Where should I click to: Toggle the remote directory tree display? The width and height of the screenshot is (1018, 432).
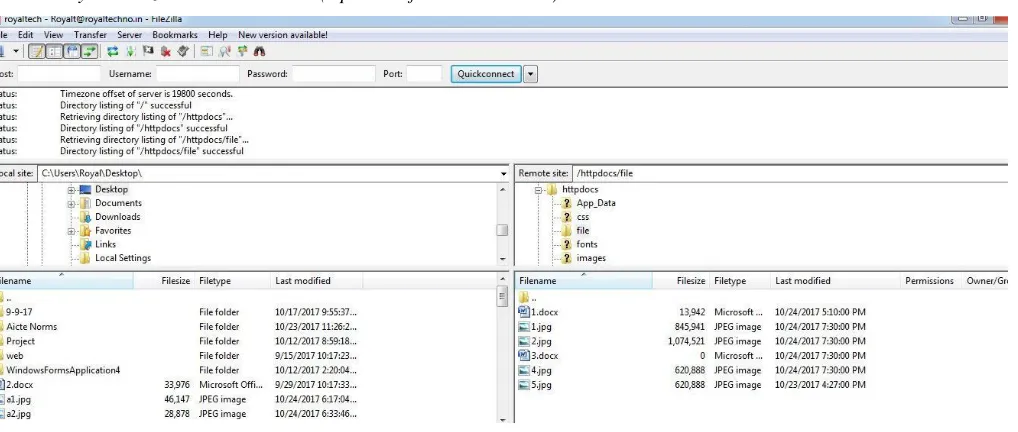click(x=72, y=51)
